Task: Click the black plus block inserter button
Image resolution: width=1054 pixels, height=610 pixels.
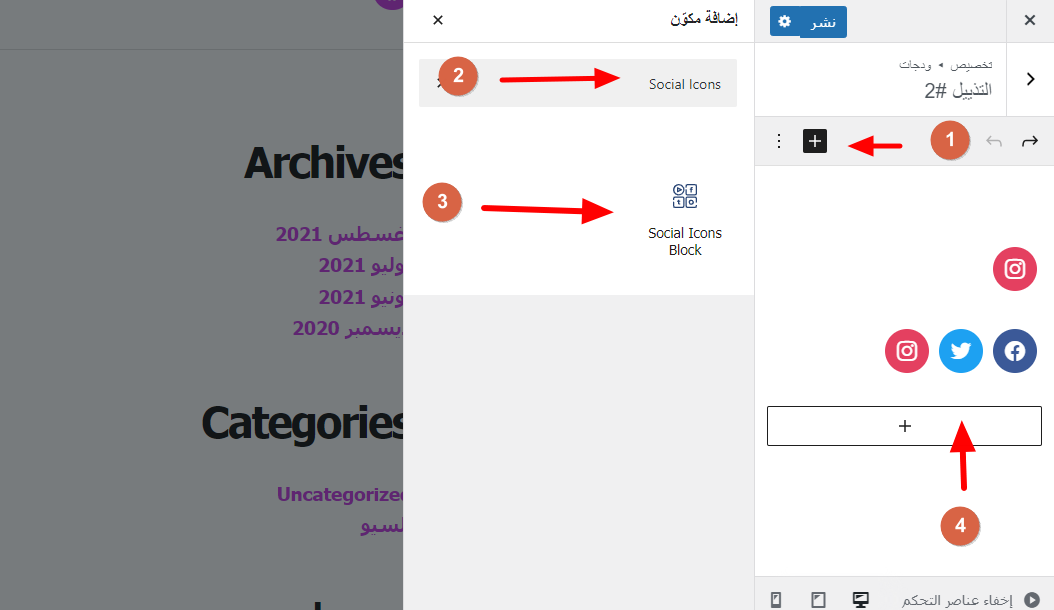Action: 815,141
